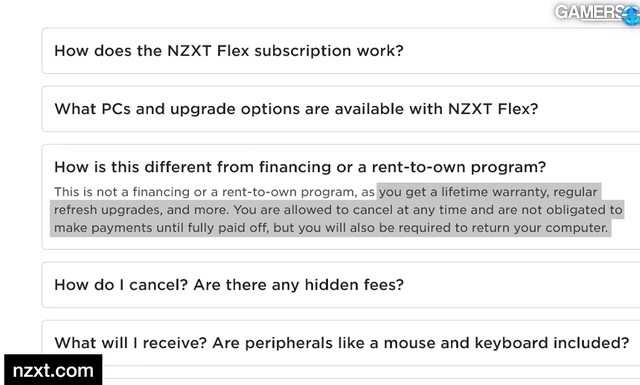The image size is (640, 385).
Task: Click highlighted text "refresh upgrades, and more"
Action: tap(141, 210)
